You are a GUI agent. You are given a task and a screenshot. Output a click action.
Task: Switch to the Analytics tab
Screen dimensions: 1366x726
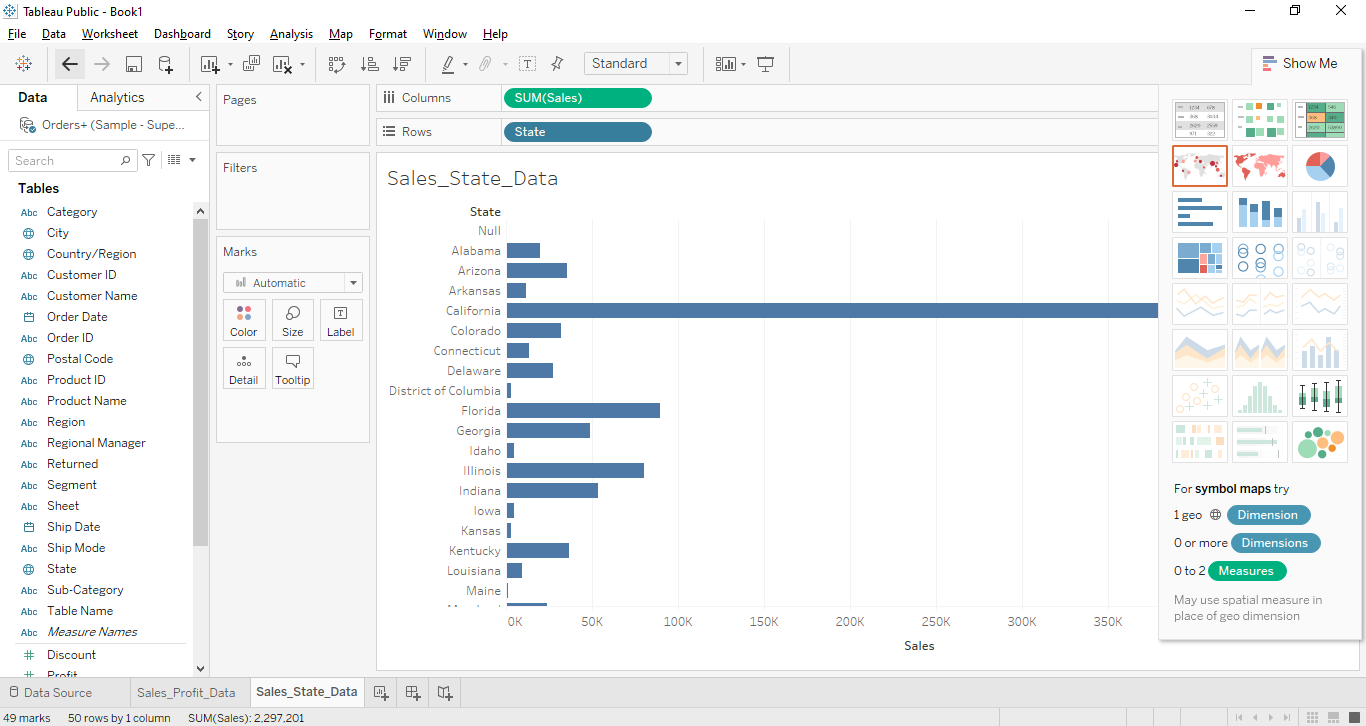pyautogui.click(x=117, y=97)
